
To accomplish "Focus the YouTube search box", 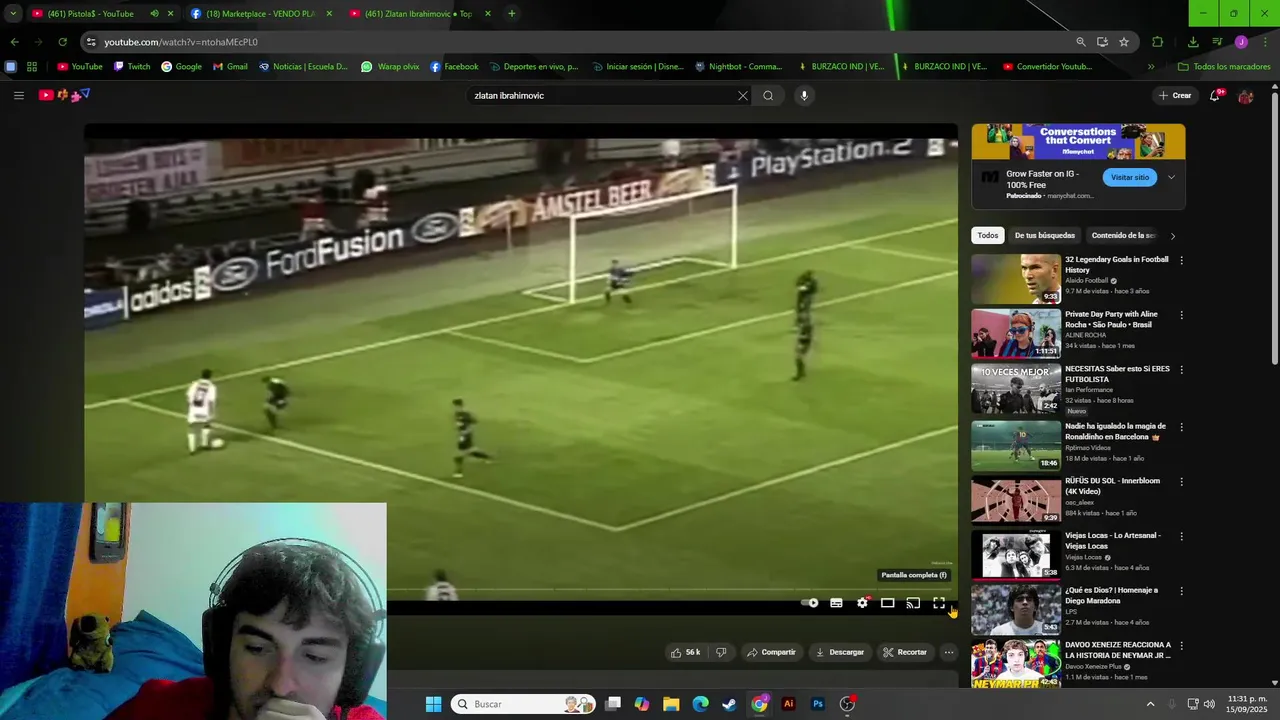I will pos(603,96).
